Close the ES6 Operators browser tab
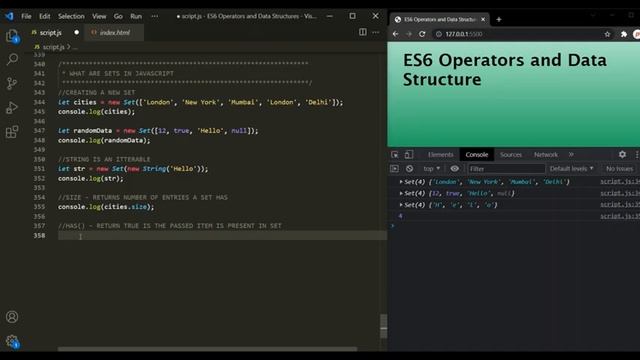 click(483, 19)
